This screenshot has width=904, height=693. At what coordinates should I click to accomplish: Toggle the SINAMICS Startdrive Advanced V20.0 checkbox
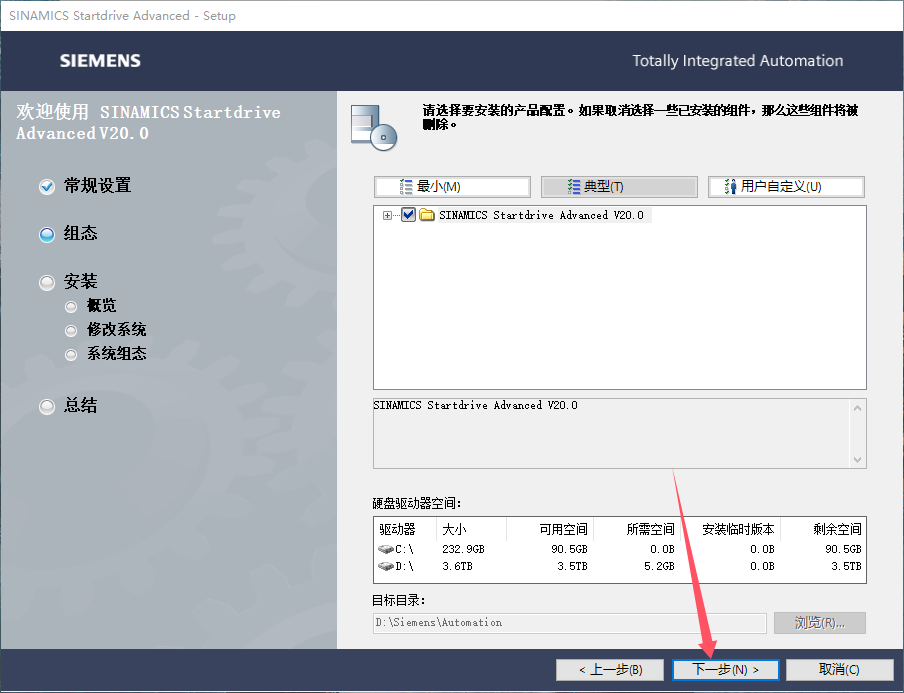(408, 215)
